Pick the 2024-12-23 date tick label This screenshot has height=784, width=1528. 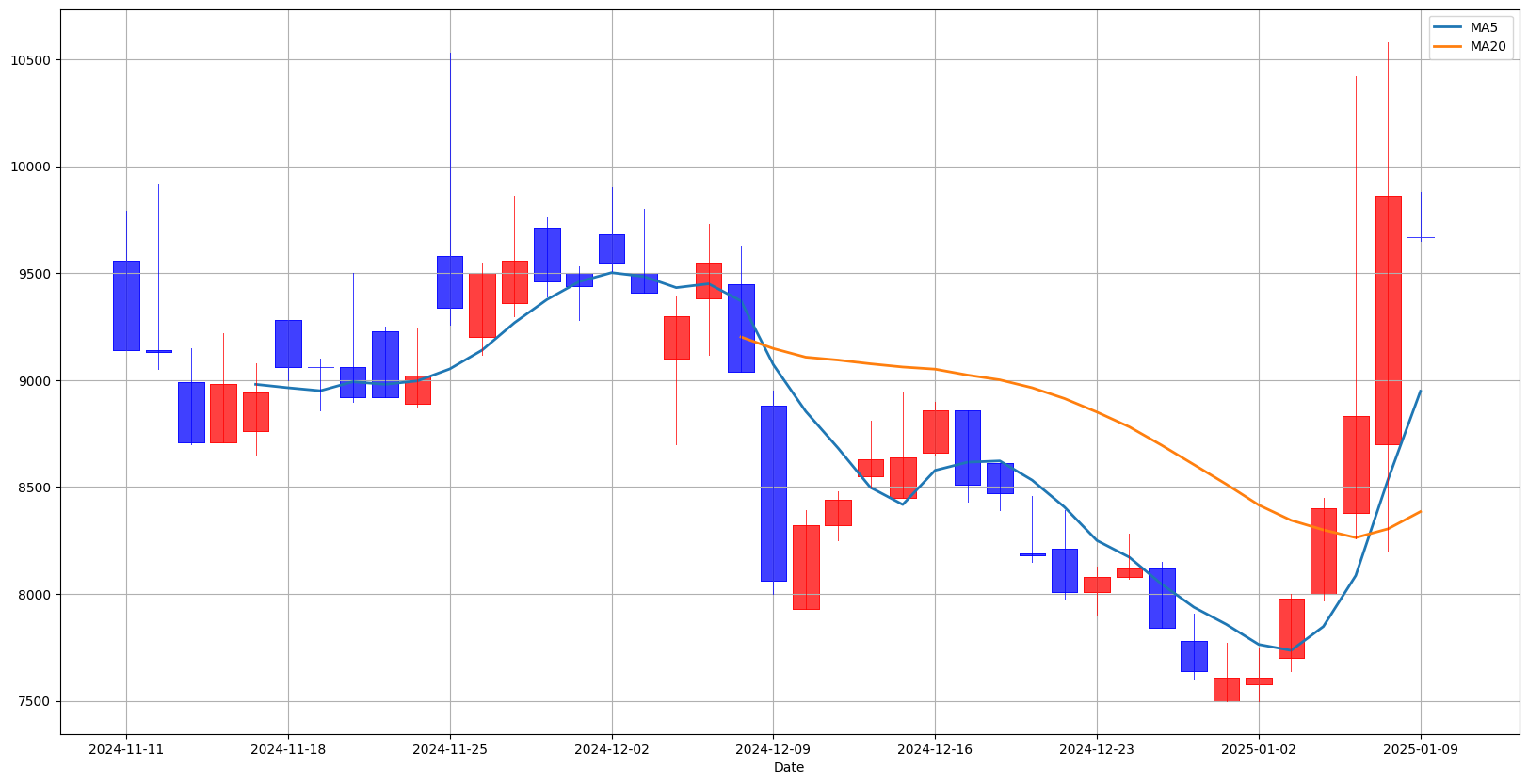(1097, 749)
